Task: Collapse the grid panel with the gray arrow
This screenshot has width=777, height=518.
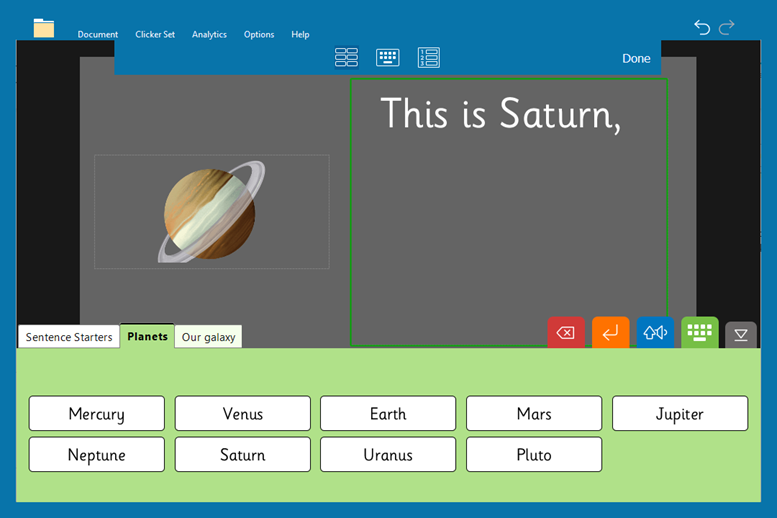Action: tap(741, 335)
